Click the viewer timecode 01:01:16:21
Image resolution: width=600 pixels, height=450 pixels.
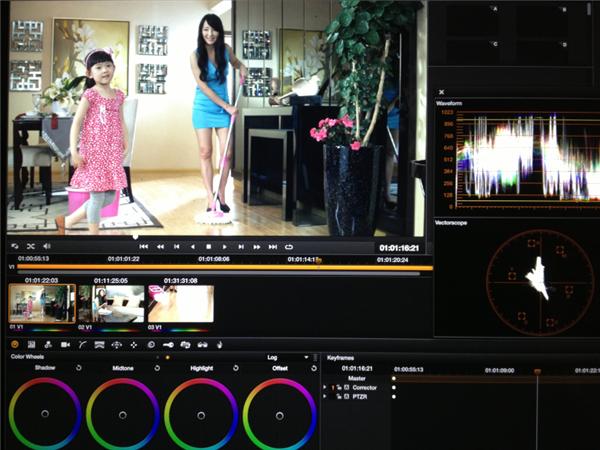coord(399,248)
